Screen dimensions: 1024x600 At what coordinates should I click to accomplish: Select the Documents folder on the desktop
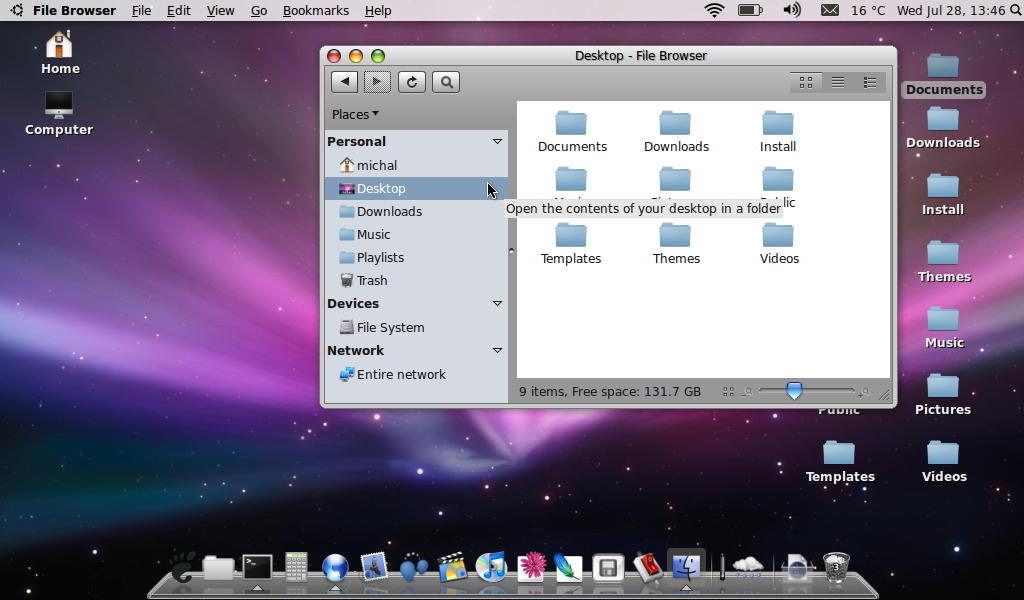pyautogui.click(x=944, y=75)
